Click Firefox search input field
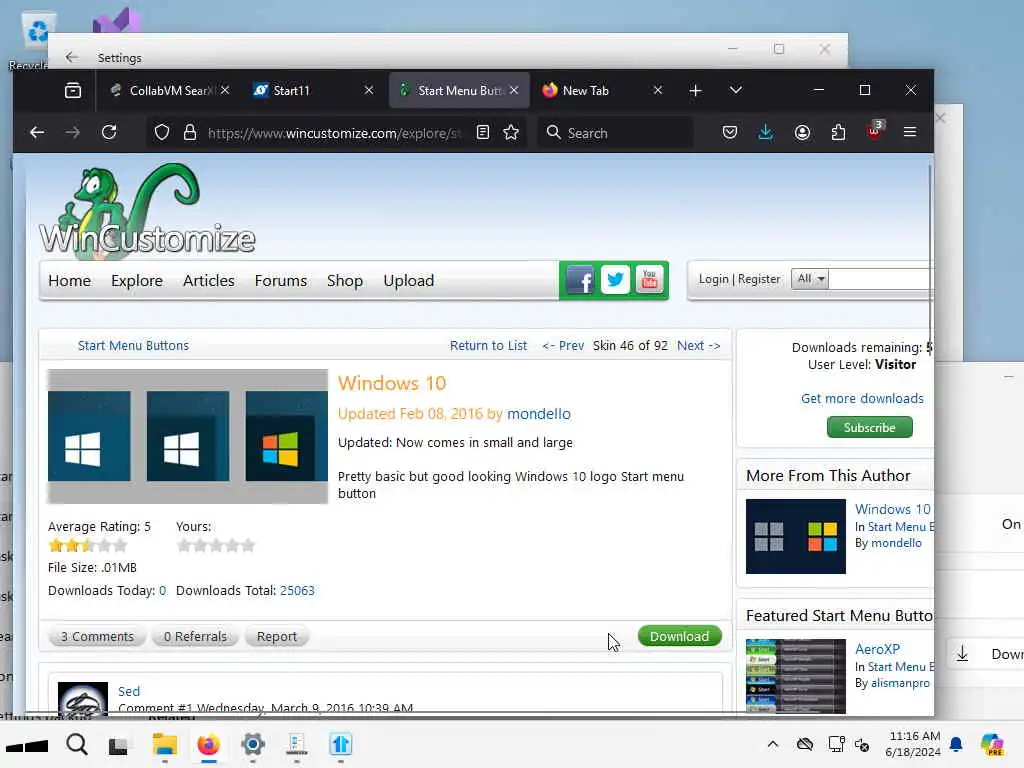Screen dimensions: 1024x768 [x=615, y=133]
